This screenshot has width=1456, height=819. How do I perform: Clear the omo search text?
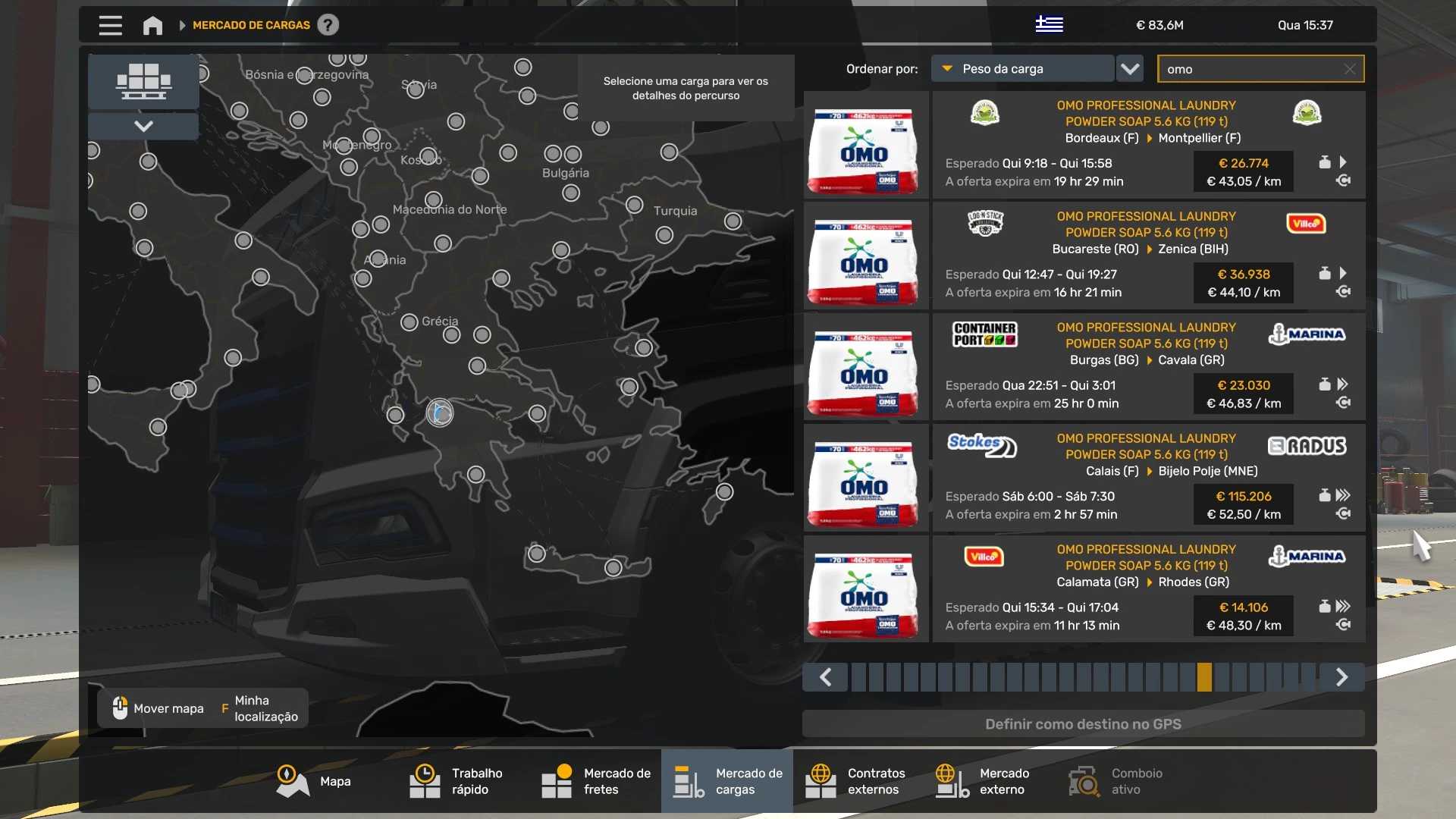(x=1350, y=69)
